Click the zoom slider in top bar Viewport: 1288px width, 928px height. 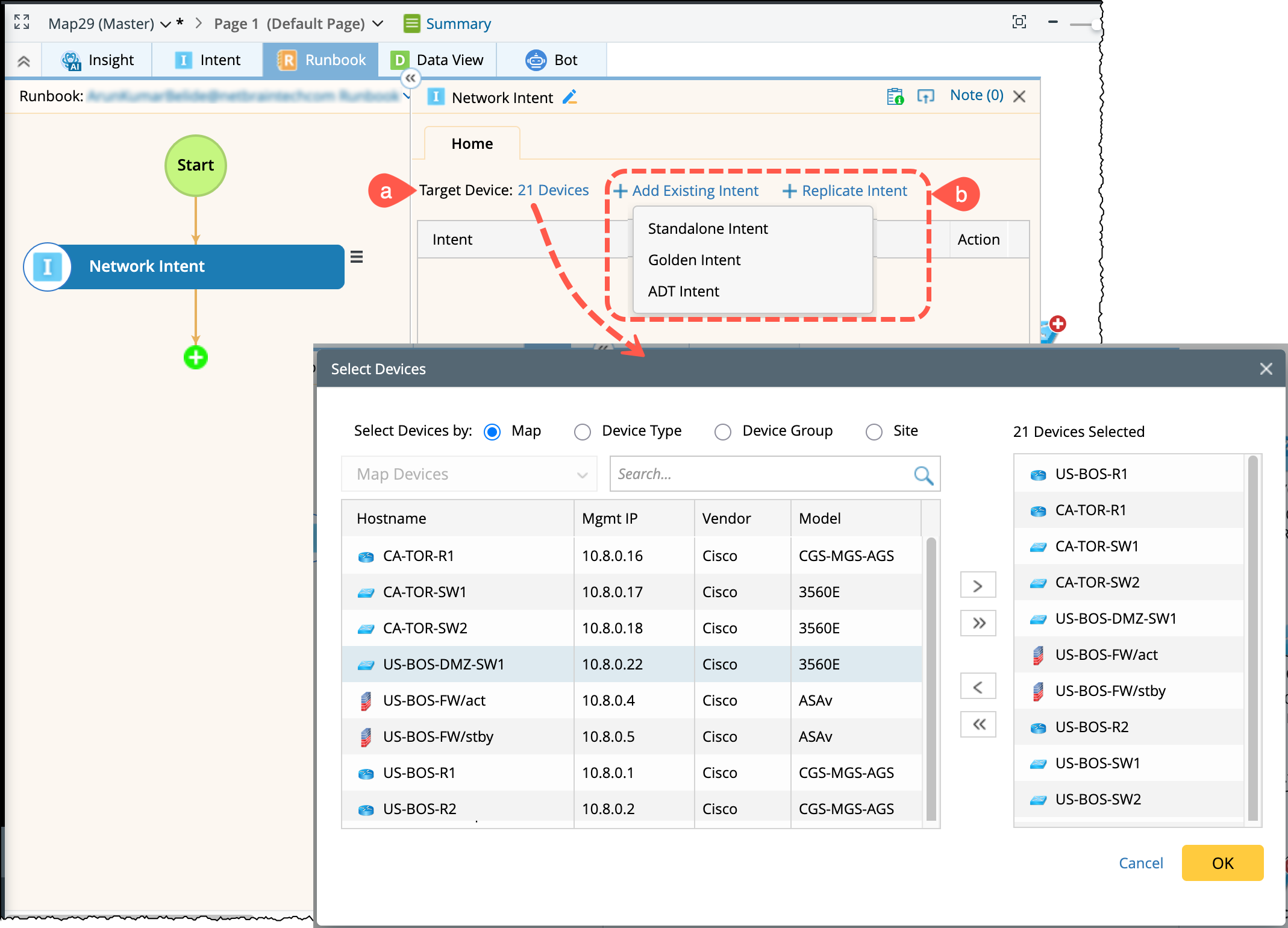(x=1083, y=24)
